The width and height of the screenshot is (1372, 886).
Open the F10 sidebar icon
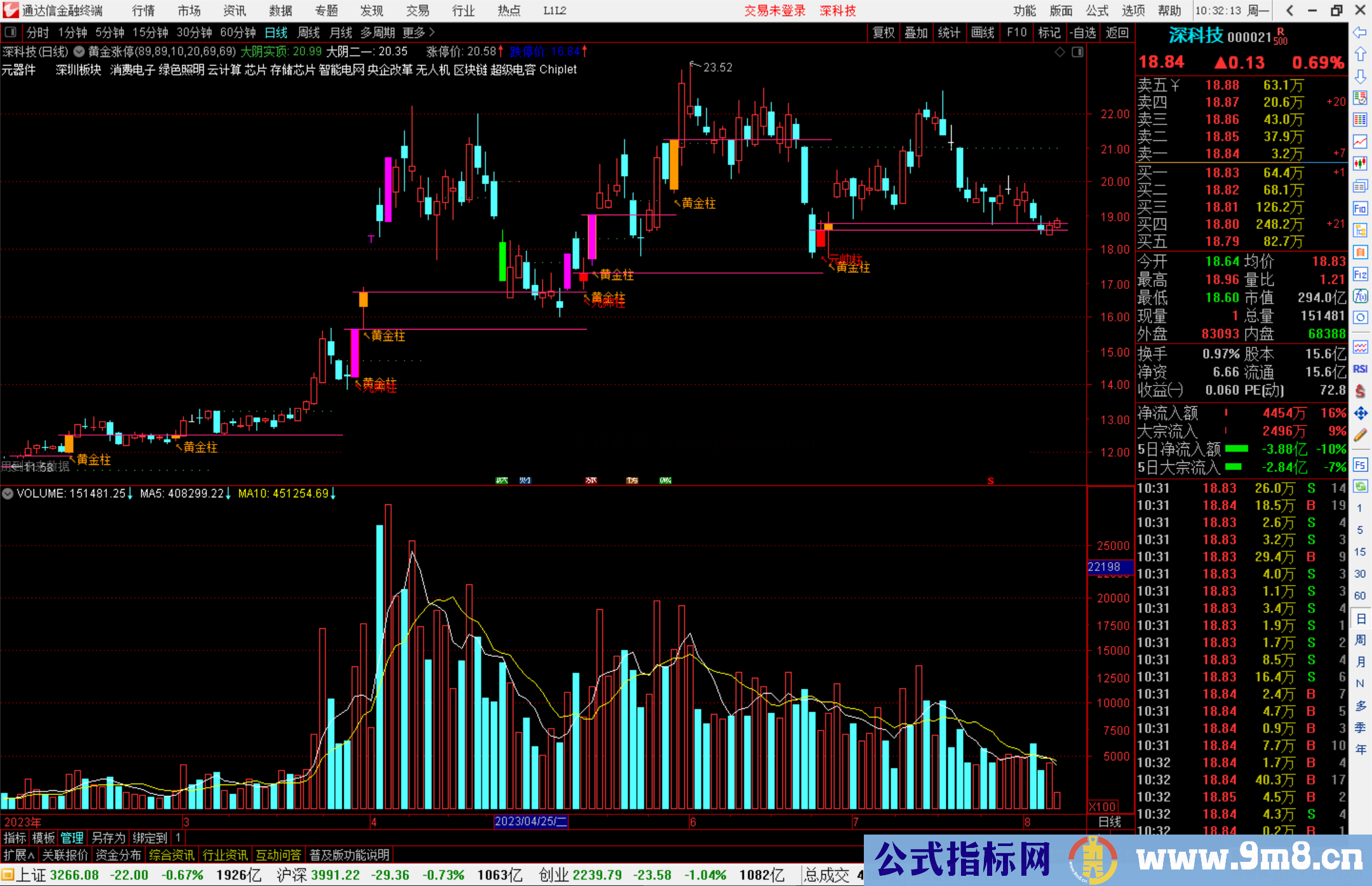click(1360, 208)
